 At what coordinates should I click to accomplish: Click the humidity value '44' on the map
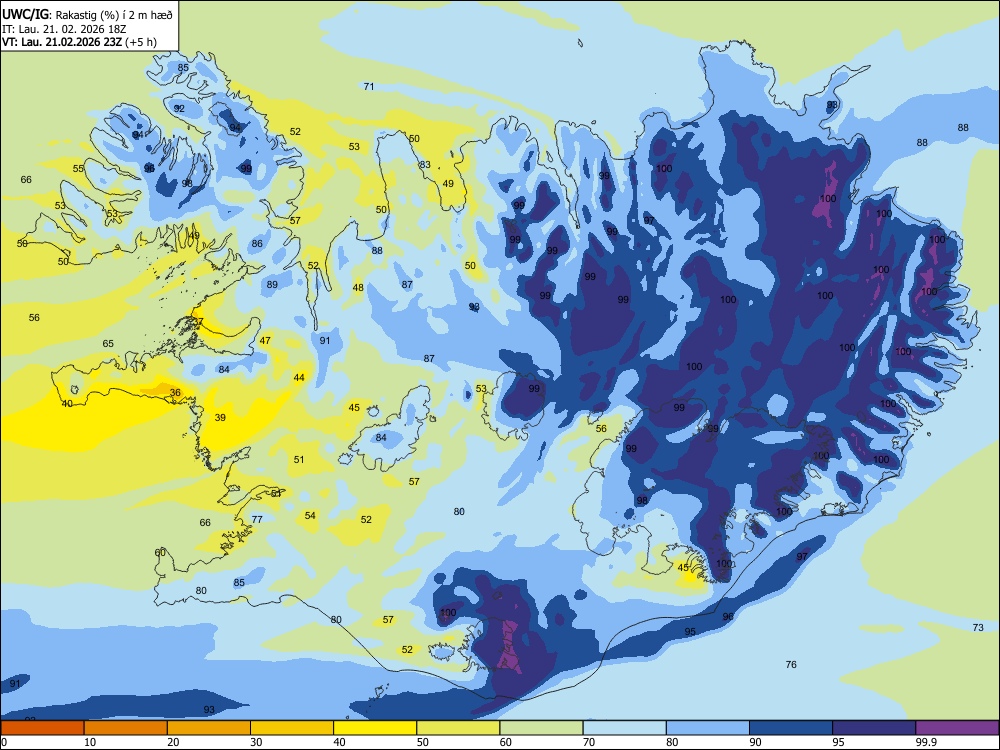point(299,378)
